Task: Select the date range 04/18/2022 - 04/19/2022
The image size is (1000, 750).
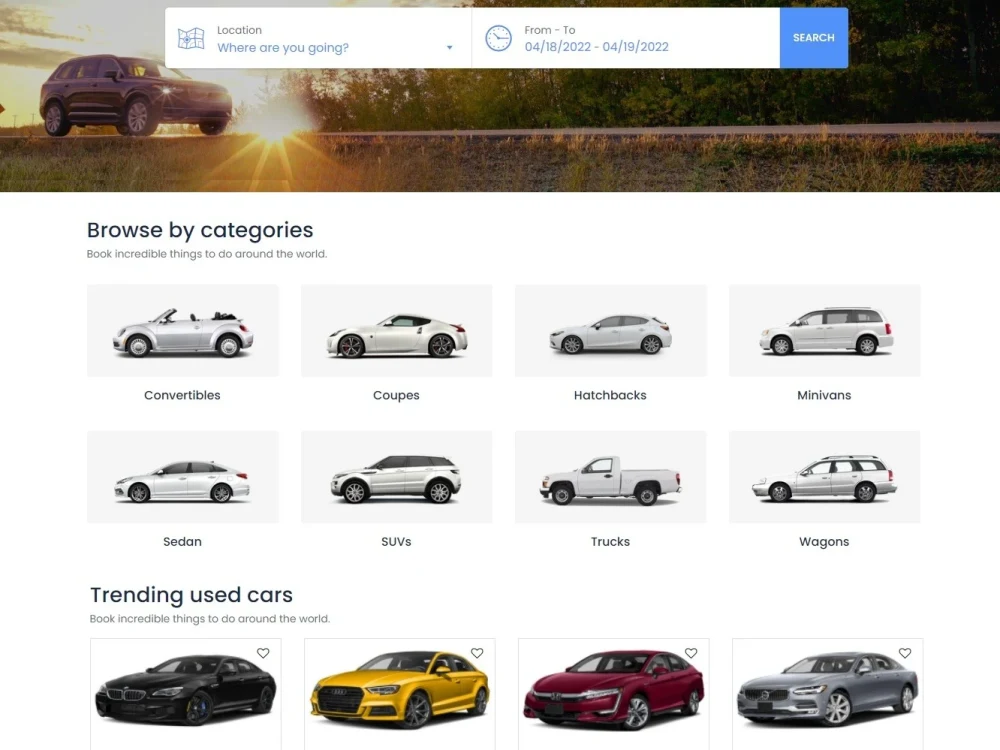Action: point(596,47)
